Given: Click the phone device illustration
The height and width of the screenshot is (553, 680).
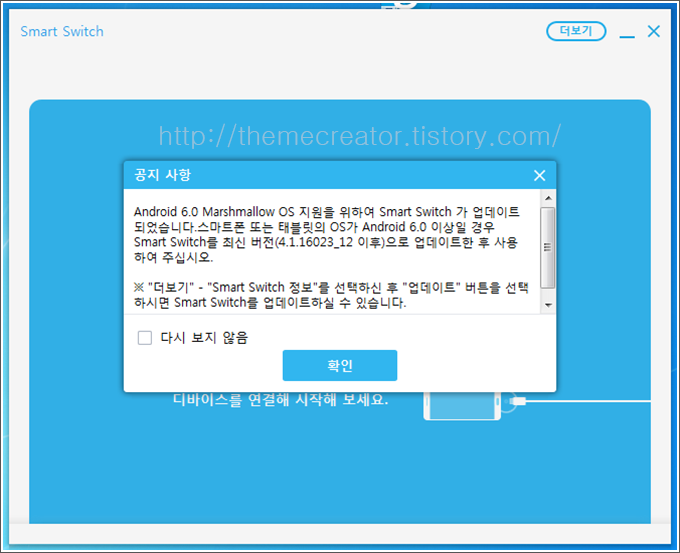Looking at the screenshot, I should click(462, 405).
